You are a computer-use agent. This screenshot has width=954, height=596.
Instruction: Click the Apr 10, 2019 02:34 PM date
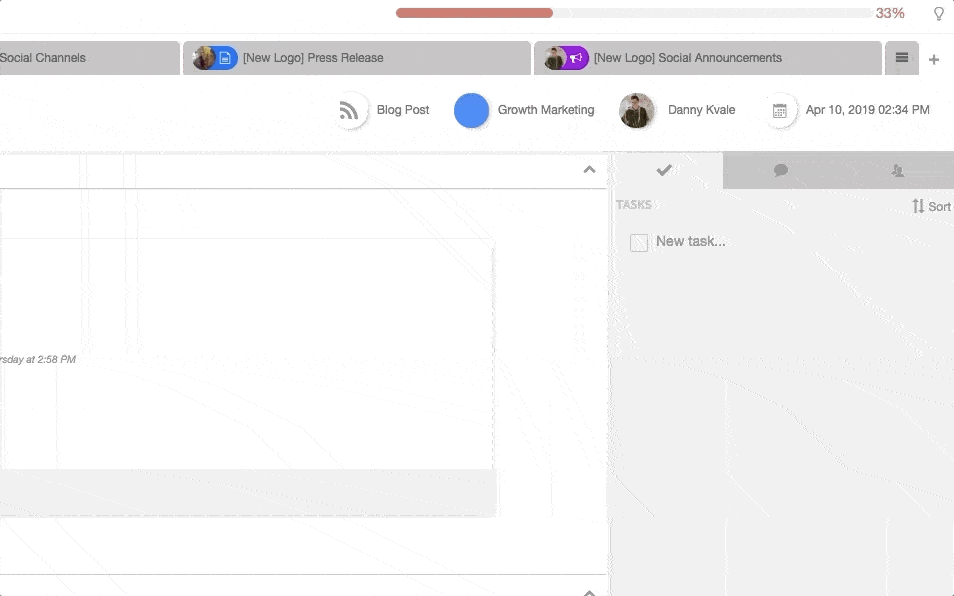click(868, 110)
